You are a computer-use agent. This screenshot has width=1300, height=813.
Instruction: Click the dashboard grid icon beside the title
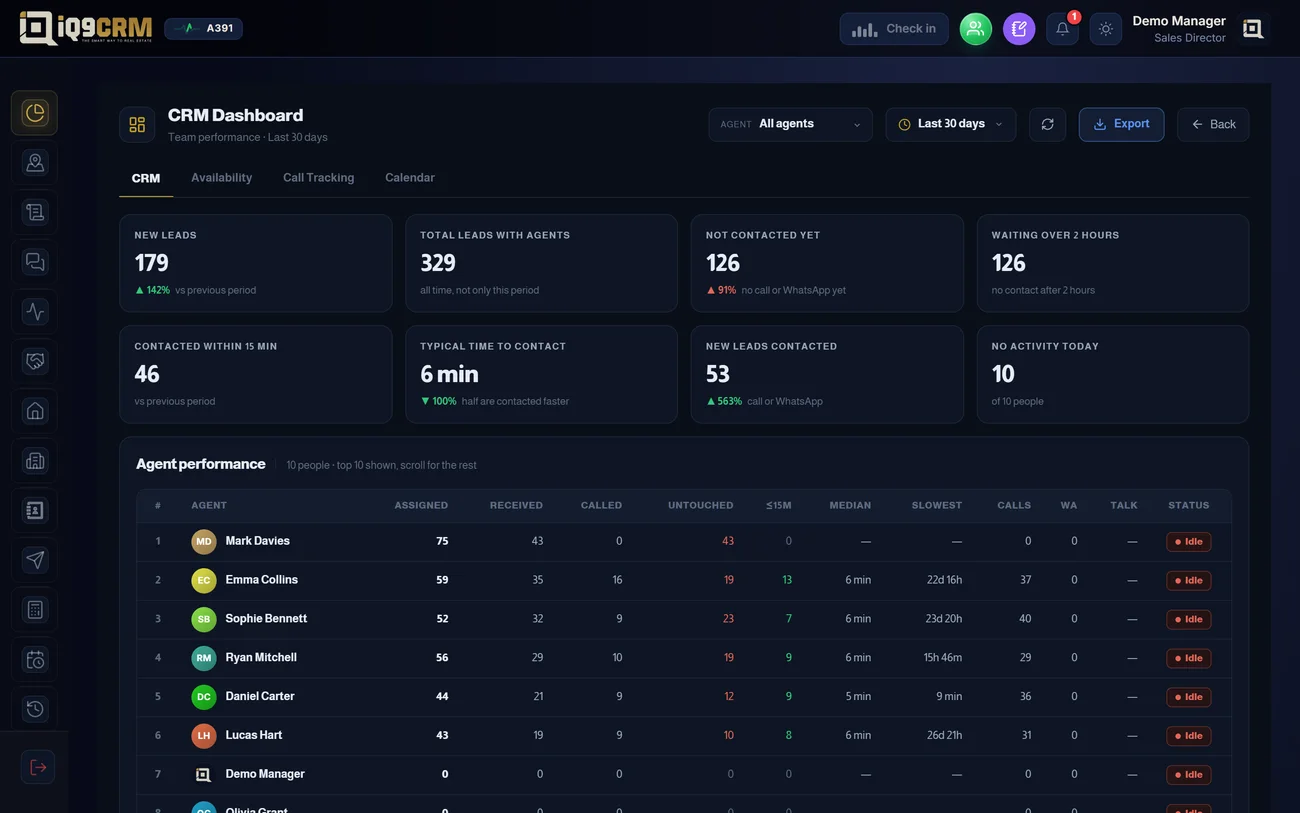click(x=137, y=125)
